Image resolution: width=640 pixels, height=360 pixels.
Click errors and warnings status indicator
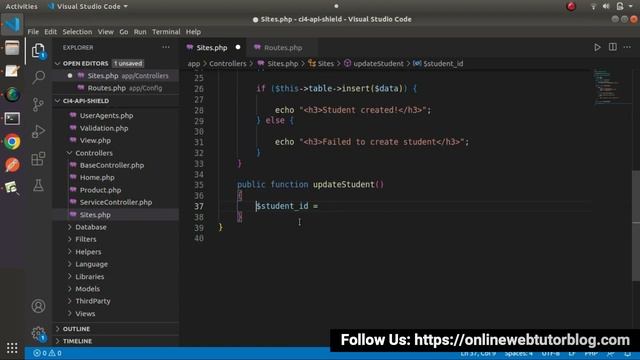(x=47, y=353)
